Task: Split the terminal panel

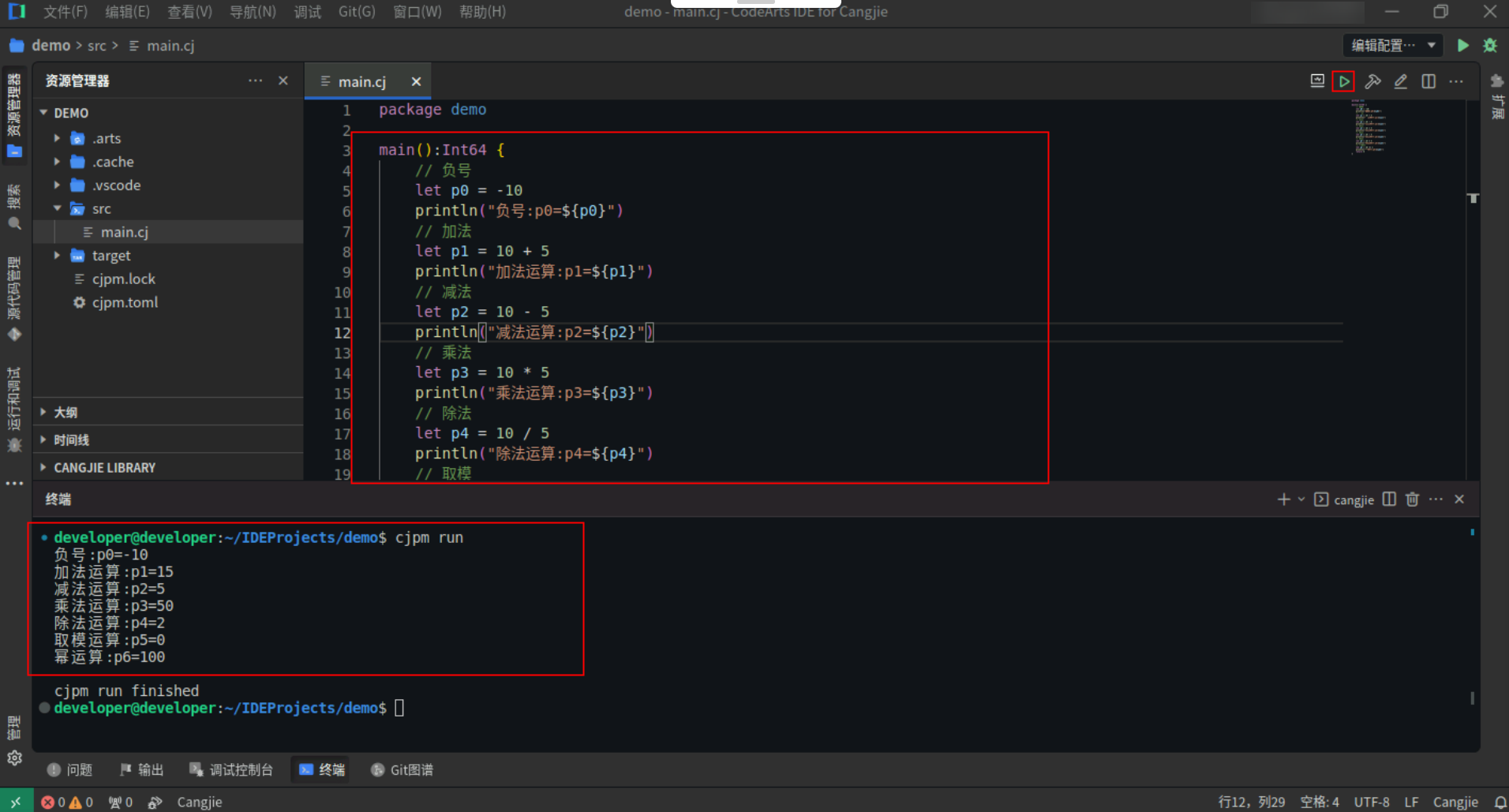Action: pos(1389,500)
